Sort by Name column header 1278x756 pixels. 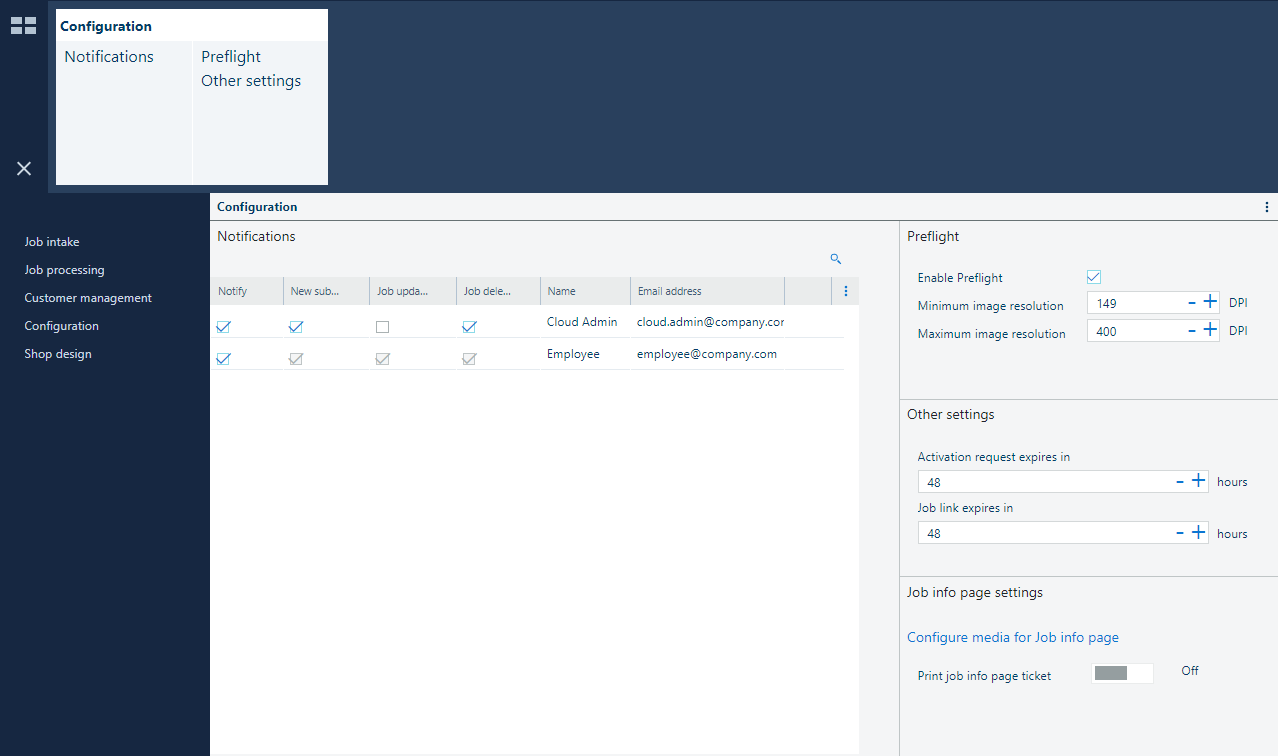click(x=585, y=291)
